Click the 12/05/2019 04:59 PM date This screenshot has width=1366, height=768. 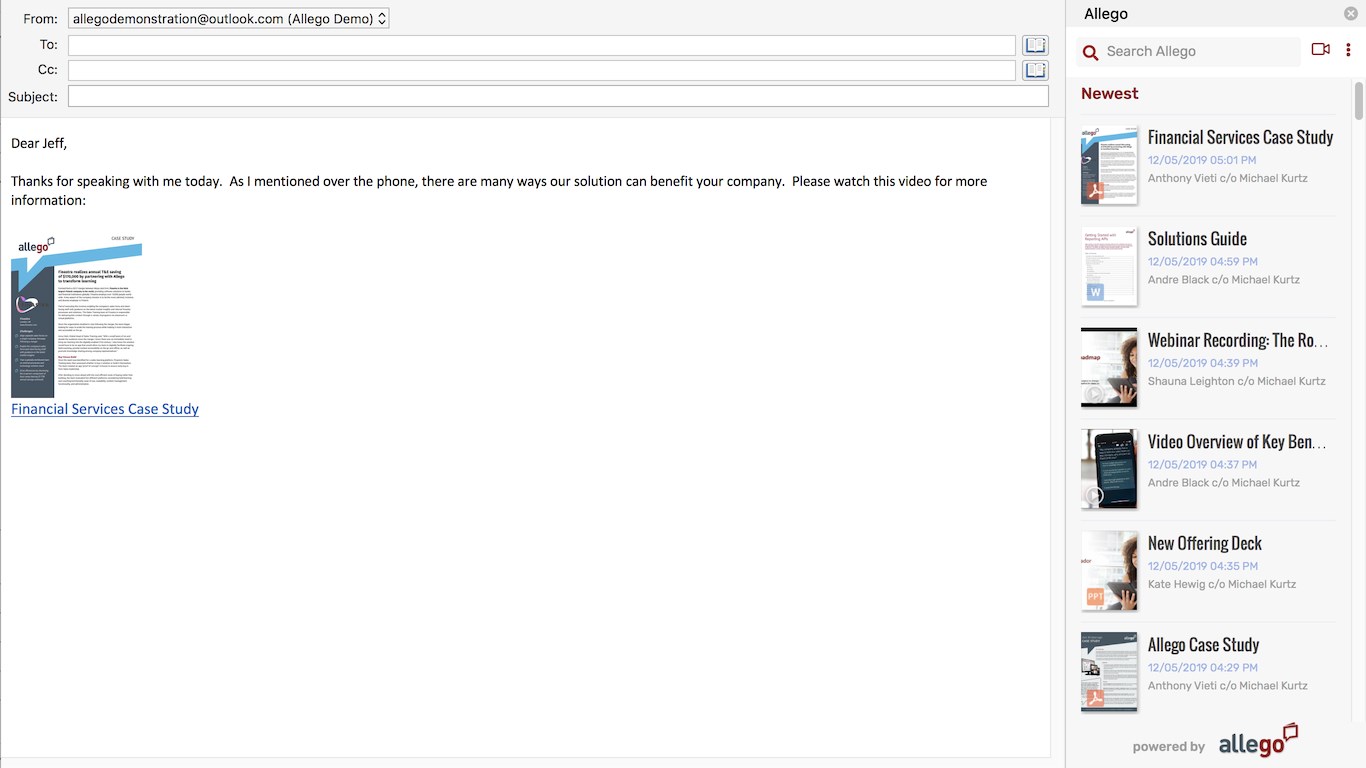[1203, 262]
